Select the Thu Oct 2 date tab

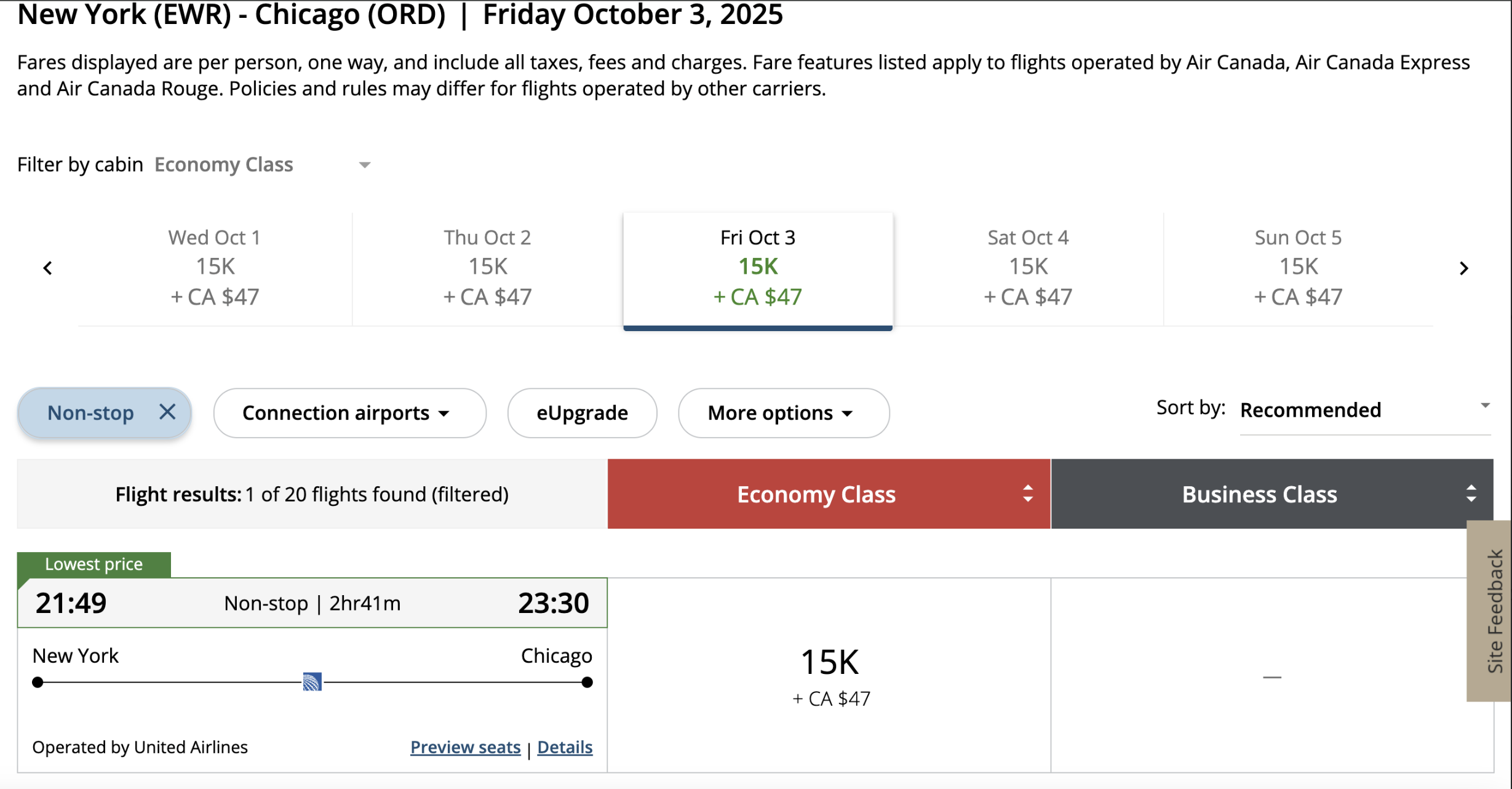coord(487,267)
